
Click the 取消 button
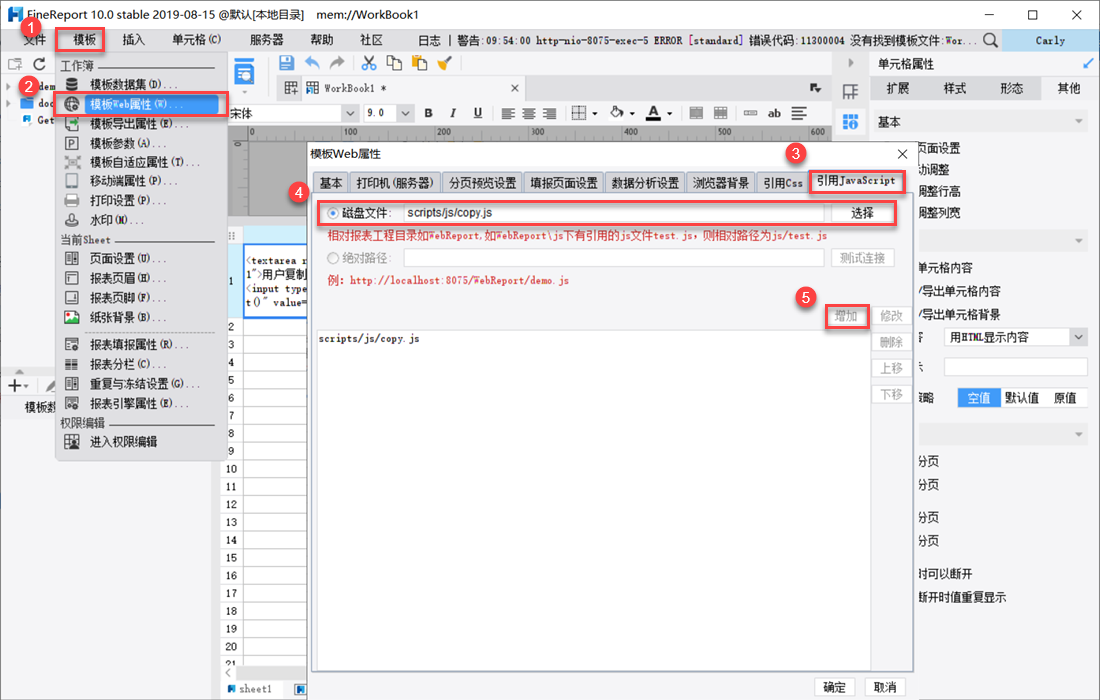tap(885, 687)
